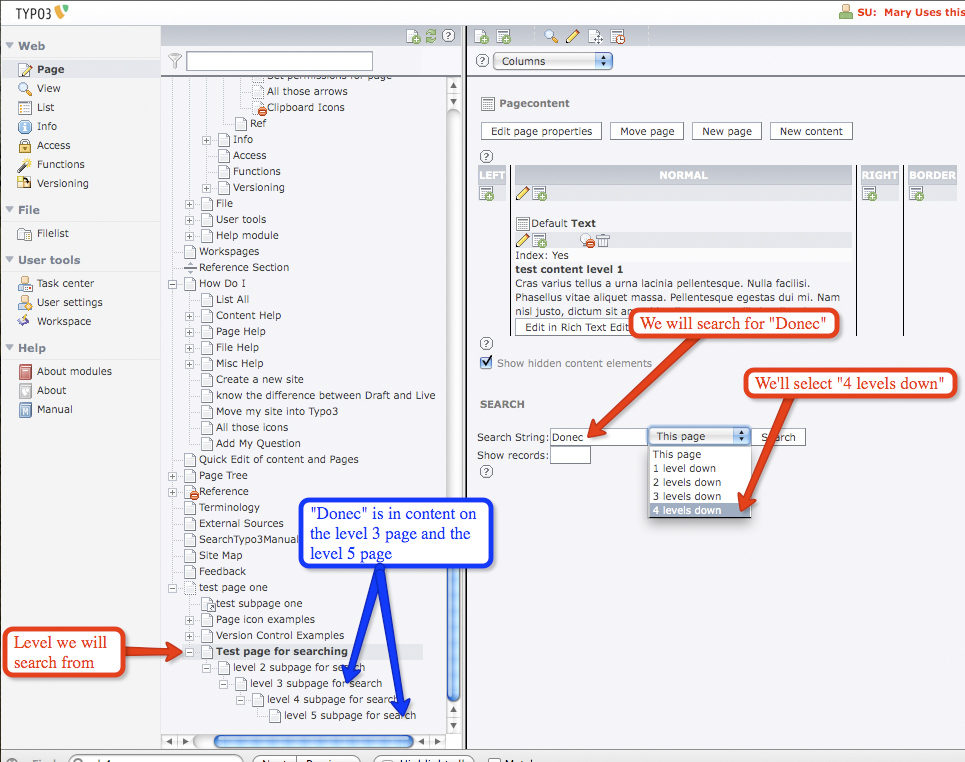This screenshot has width=965, height=762.
Task: Delete Default Text element via trash icon
Action: (x=603, y=240)
